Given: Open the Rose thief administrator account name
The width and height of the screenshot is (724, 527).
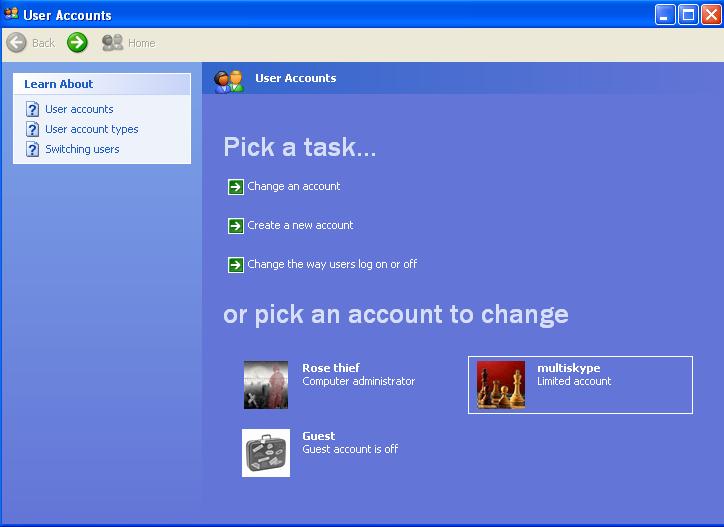Looking at the screenshot, I should coord(331,368).
